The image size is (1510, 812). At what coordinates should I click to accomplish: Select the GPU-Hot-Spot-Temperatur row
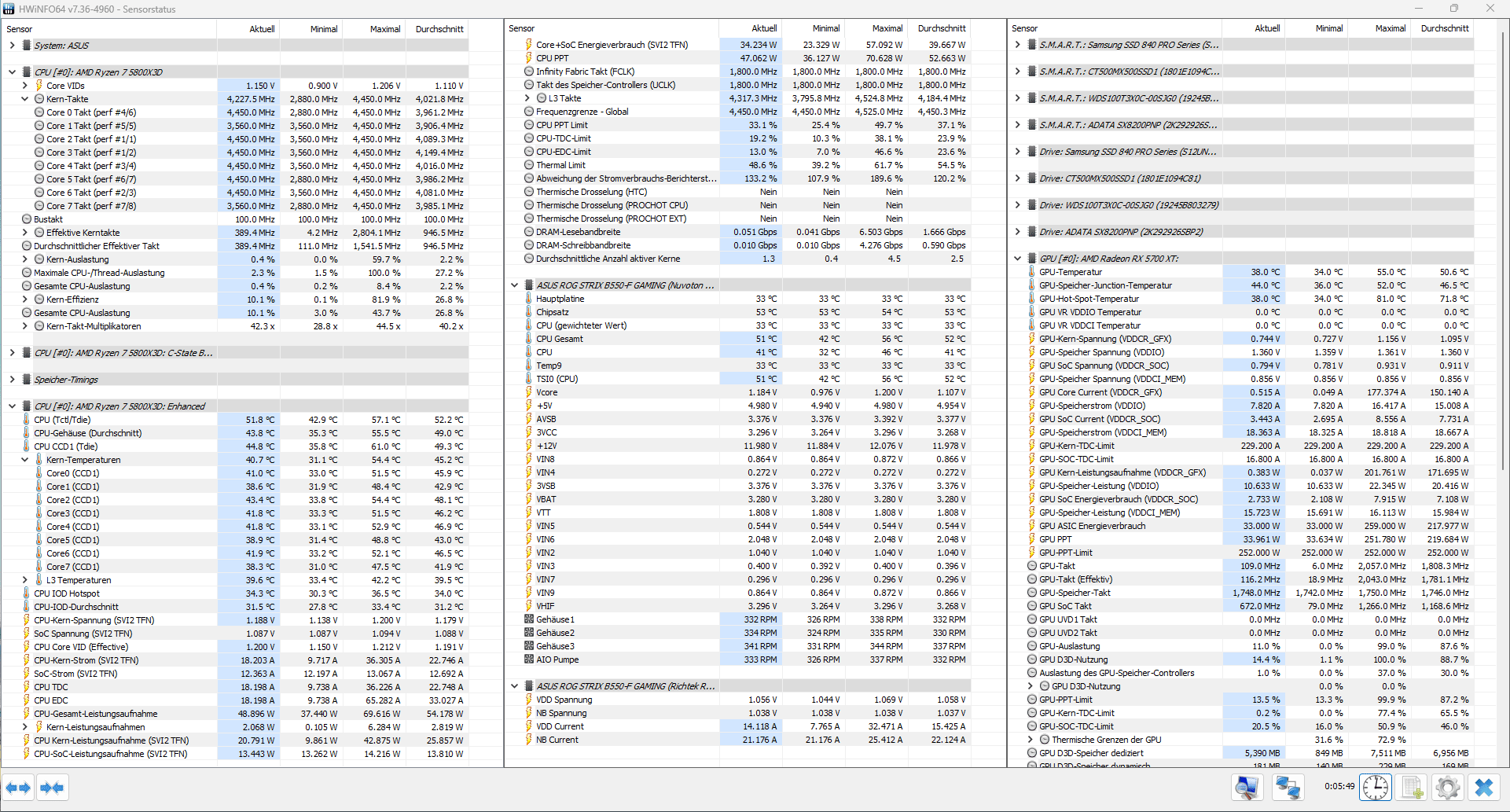(1240, 299)
